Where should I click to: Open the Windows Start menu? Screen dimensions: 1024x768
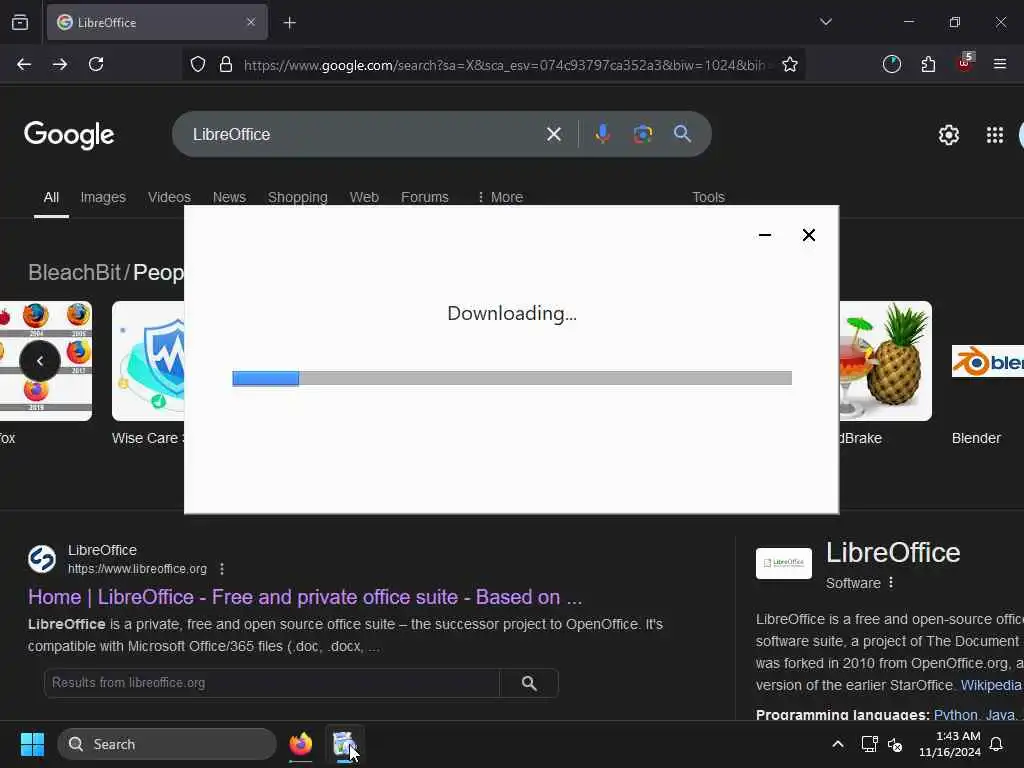32,744
